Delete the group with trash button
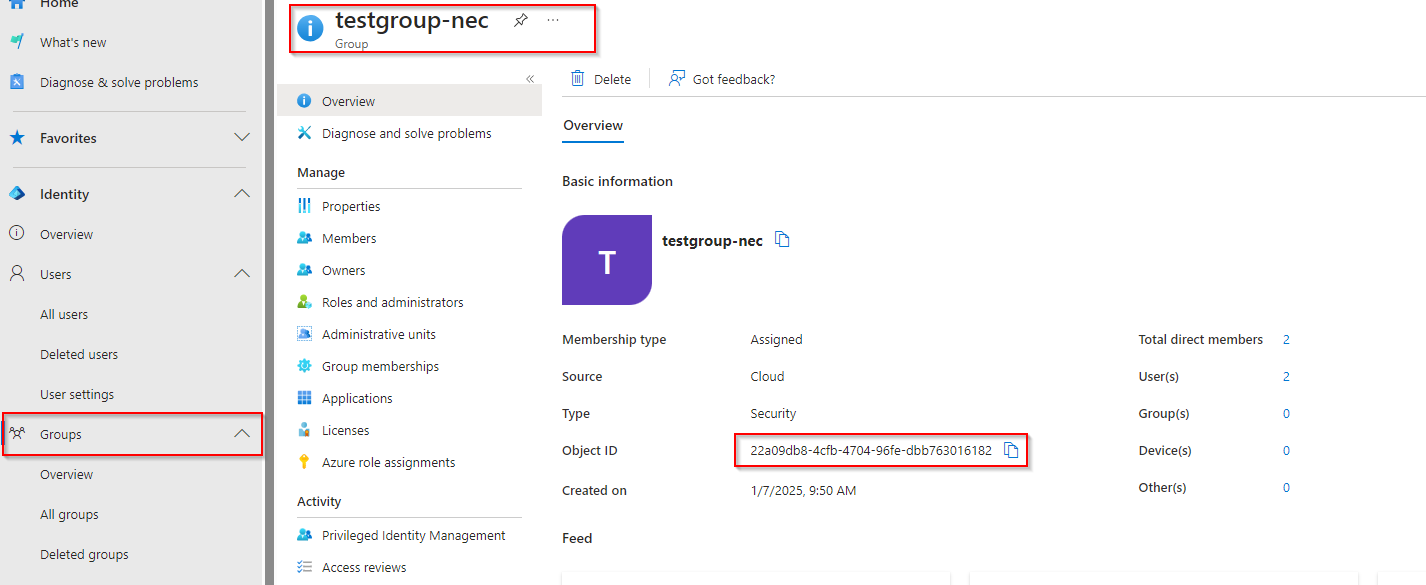The width and height of the screenshot is (1426, 585). pyautogui.click(x=601, y=79)
